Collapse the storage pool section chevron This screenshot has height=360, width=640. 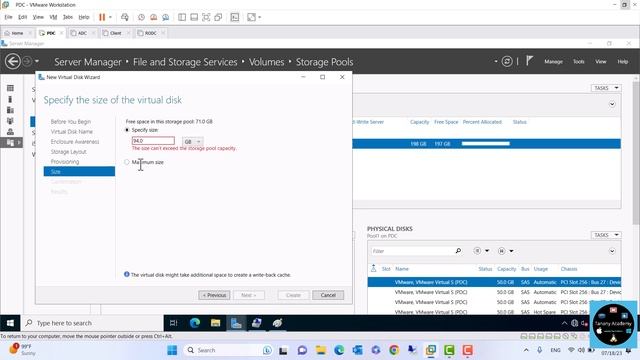tap(612, 104)
